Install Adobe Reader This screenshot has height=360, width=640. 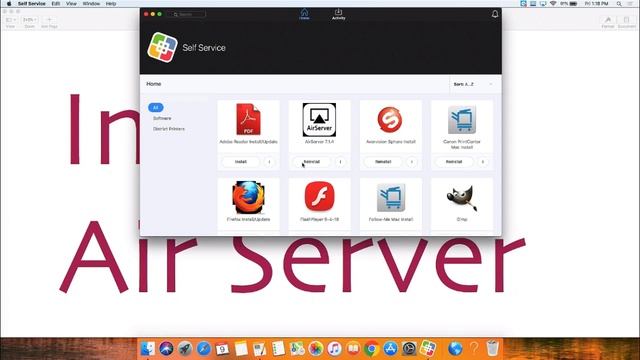point(241,162)
